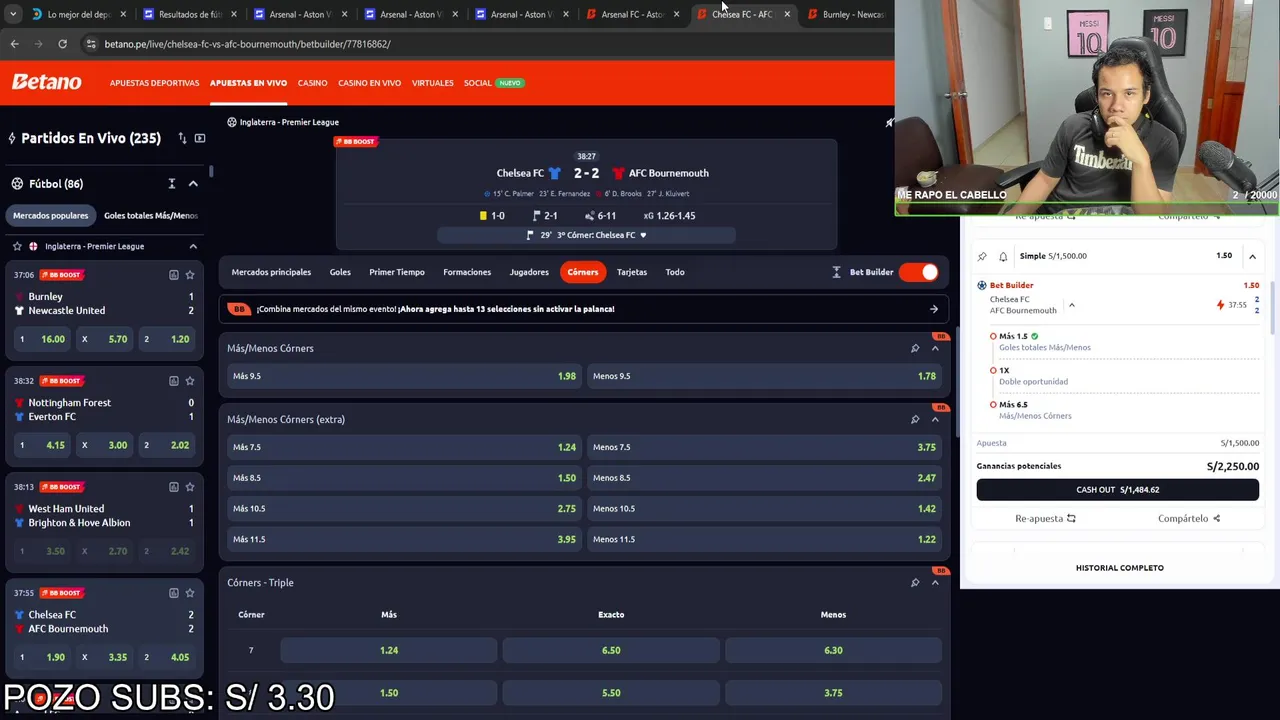Sort live matches icon next to Partidos En Vivo
The image size is (1280, 720).
point(182,138)
